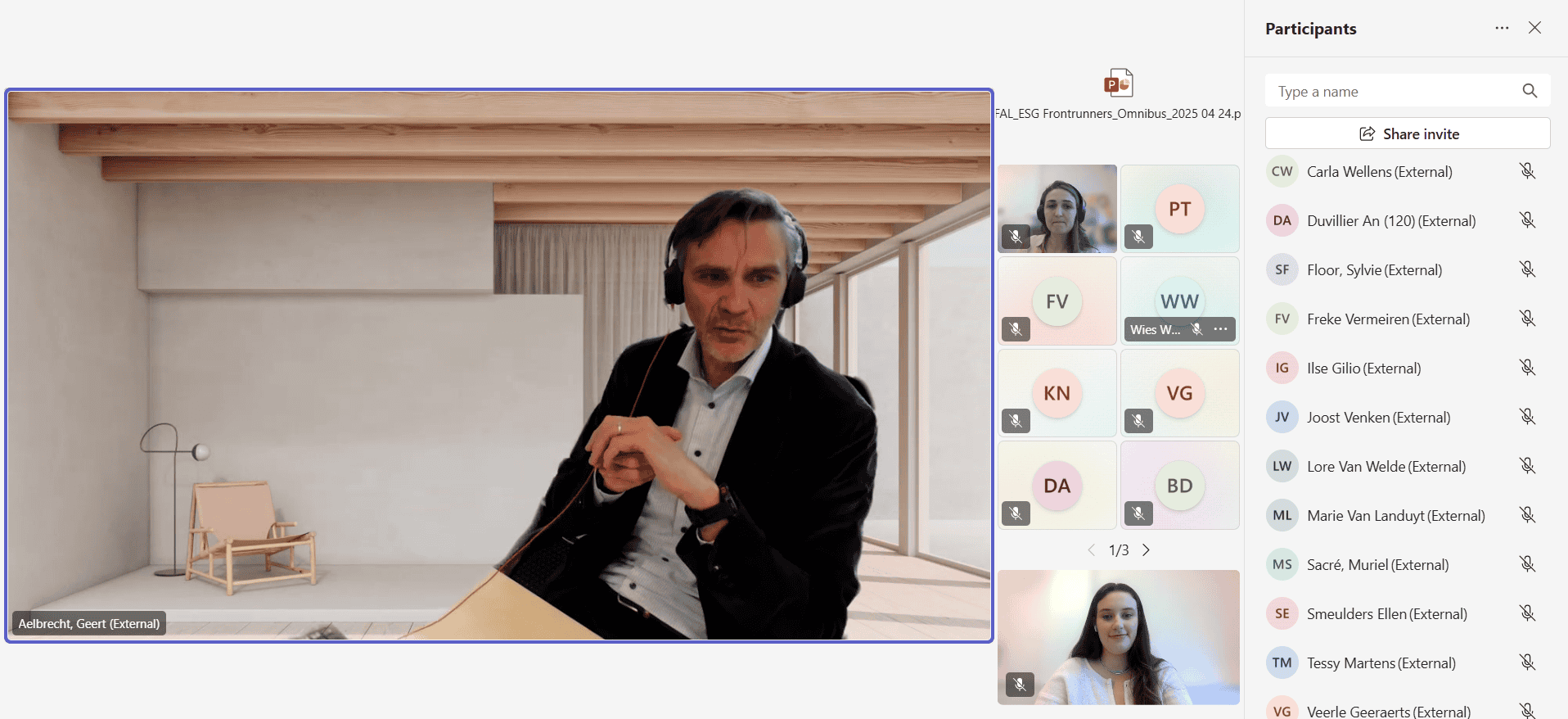The image size is (1568, 719).
Task: Click the Participants panel heading
Action: coord(1310,29)
